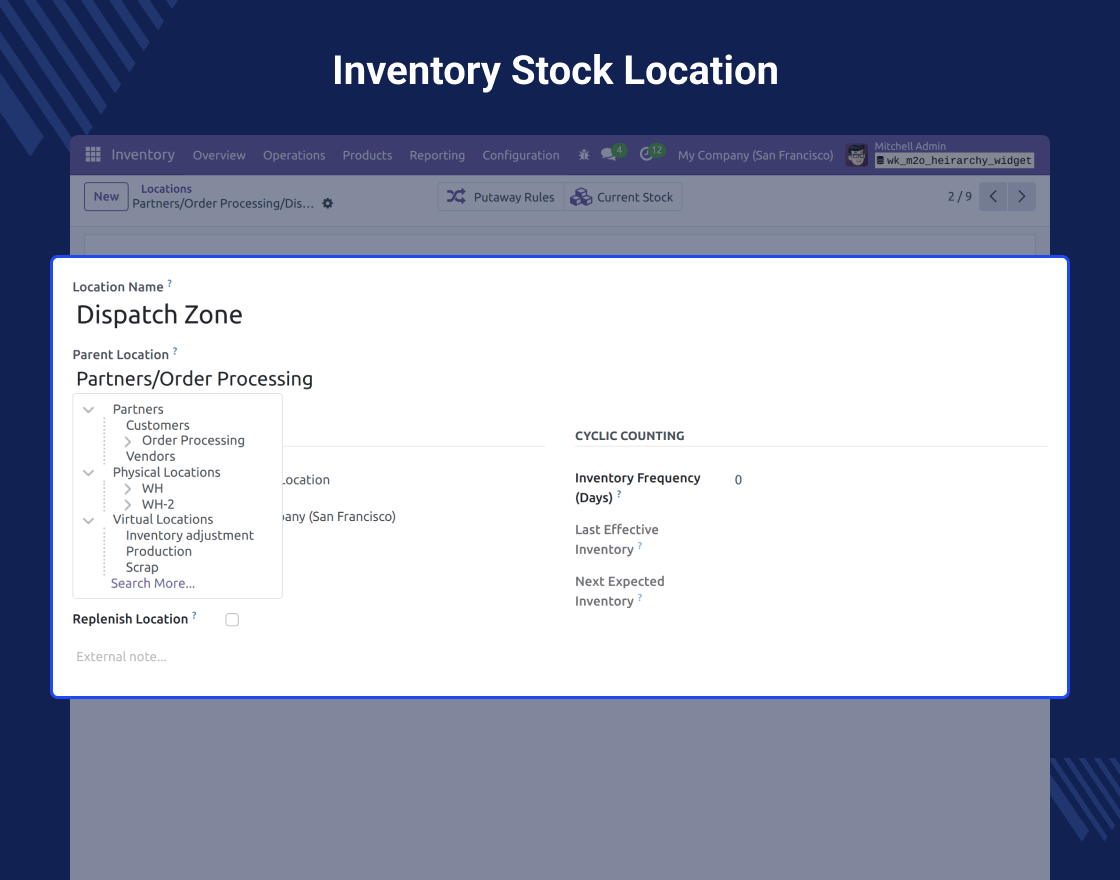Click the External note field
The height and width of the screenshot is (880, 1120).
121,656
